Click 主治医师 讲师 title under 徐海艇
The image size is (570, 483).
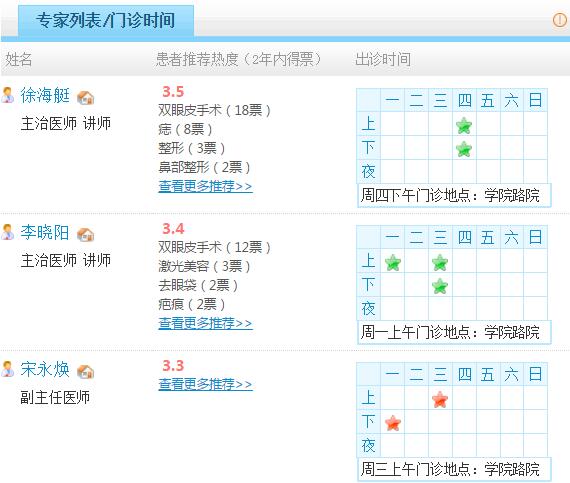66,124
